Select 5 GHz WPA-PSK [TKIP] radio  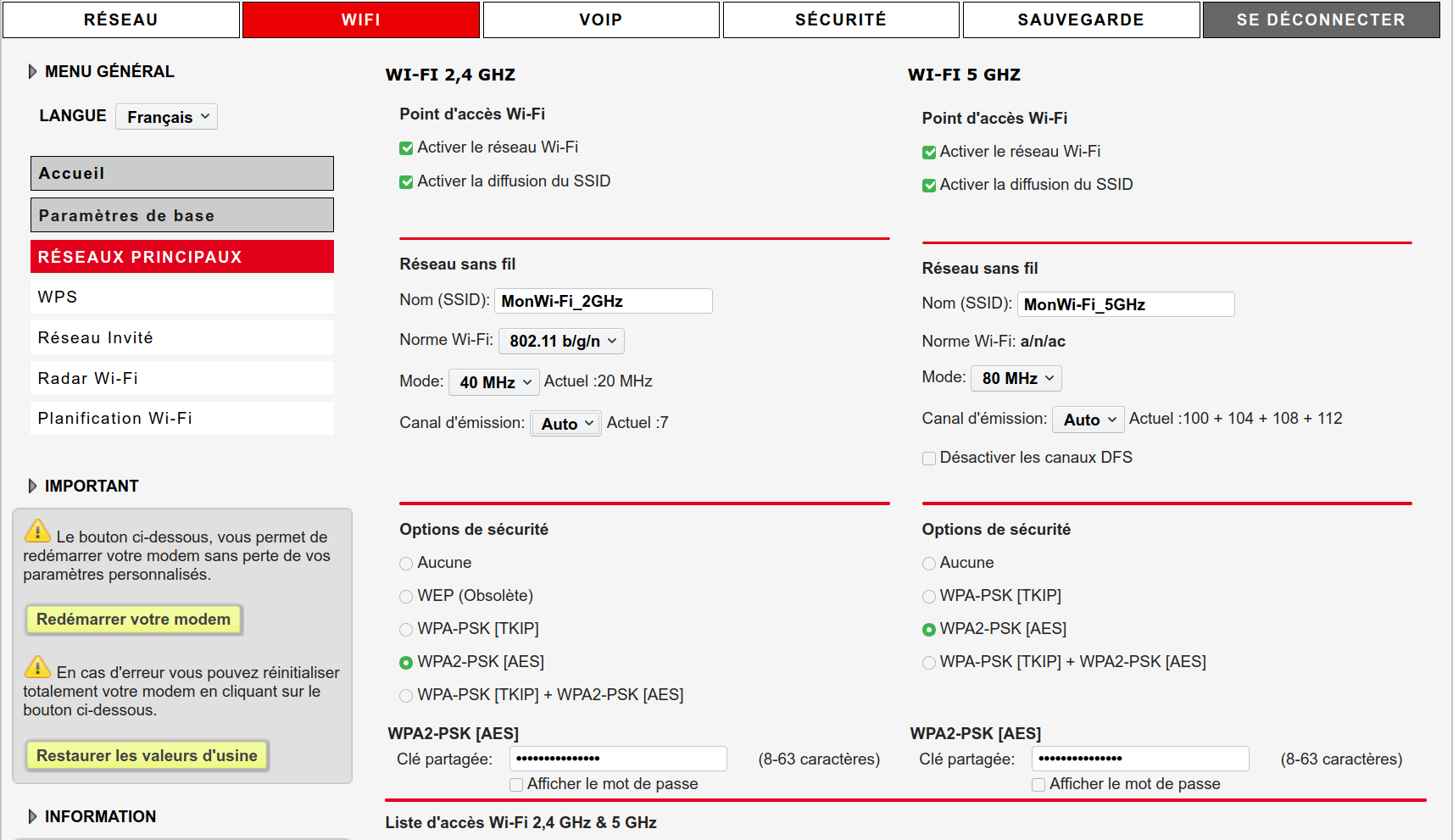click(x=929, y=597)
